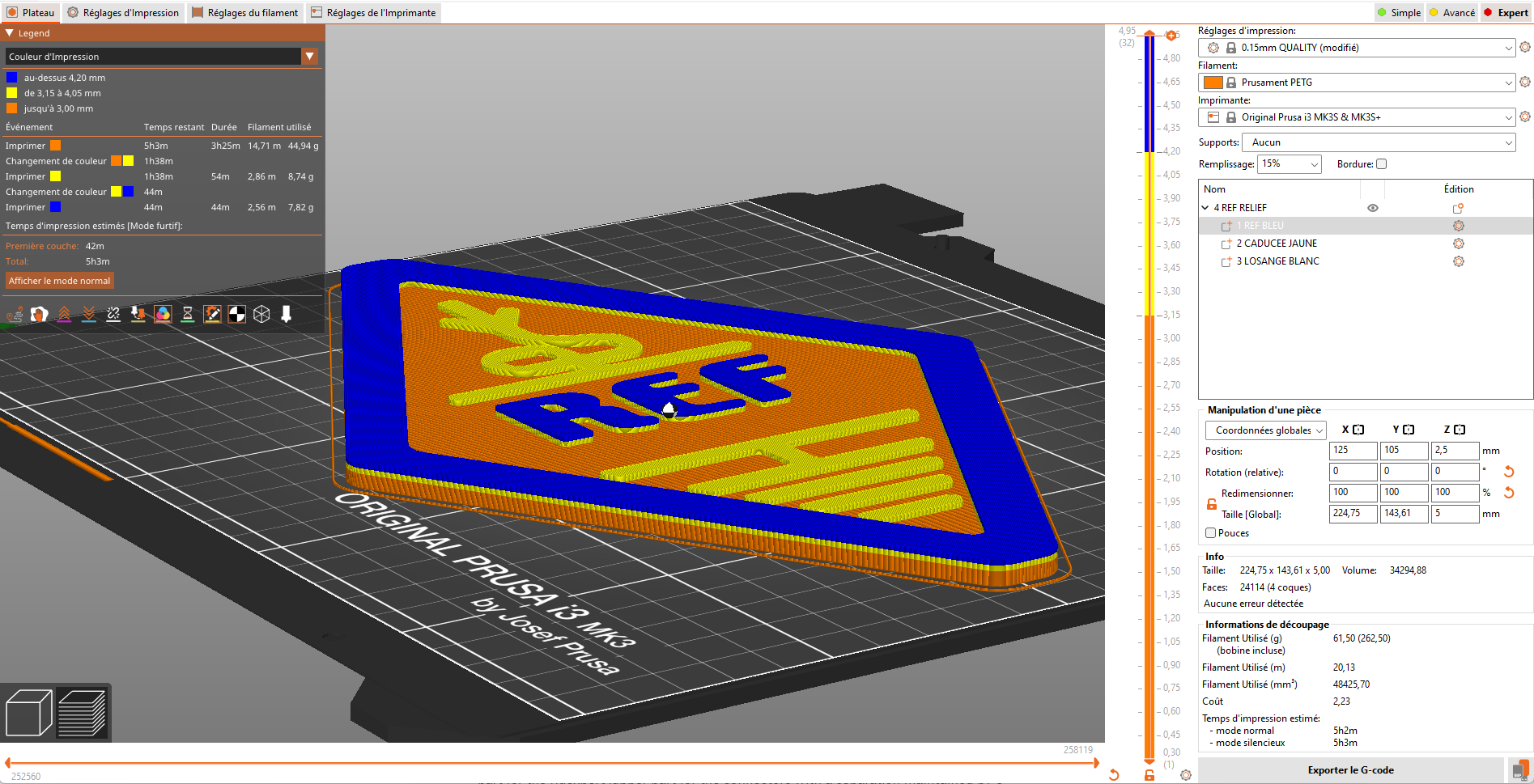Image resolution: width=1534 pixels, height=784 pixels.
Task: Toggle visibility of 4 REF RELIEF object
Action: (1372, 208)
